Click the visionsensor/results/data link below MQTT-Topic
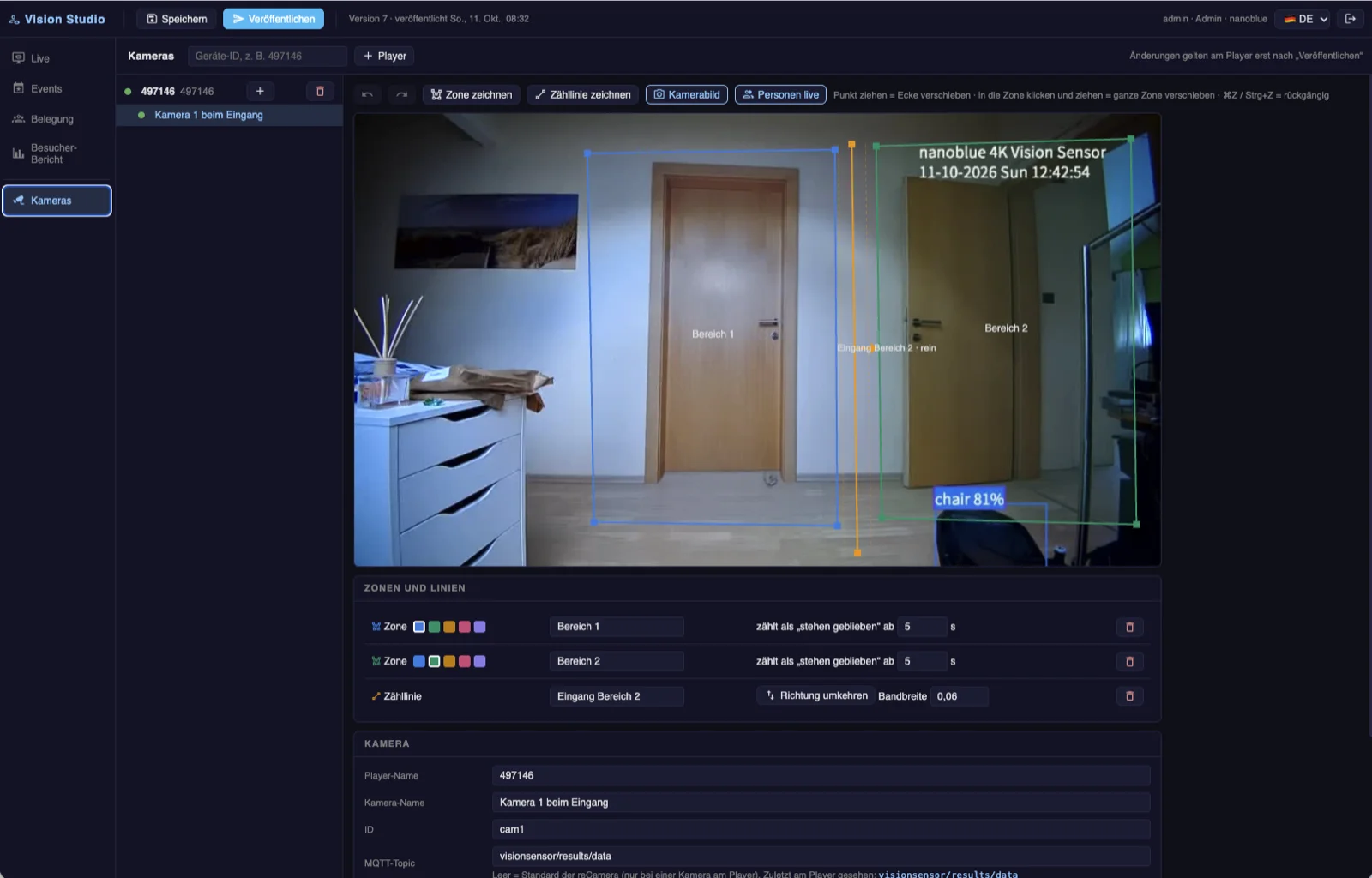Image resolution: width=1372 pixels, height=878 pixels. [948, 874]
